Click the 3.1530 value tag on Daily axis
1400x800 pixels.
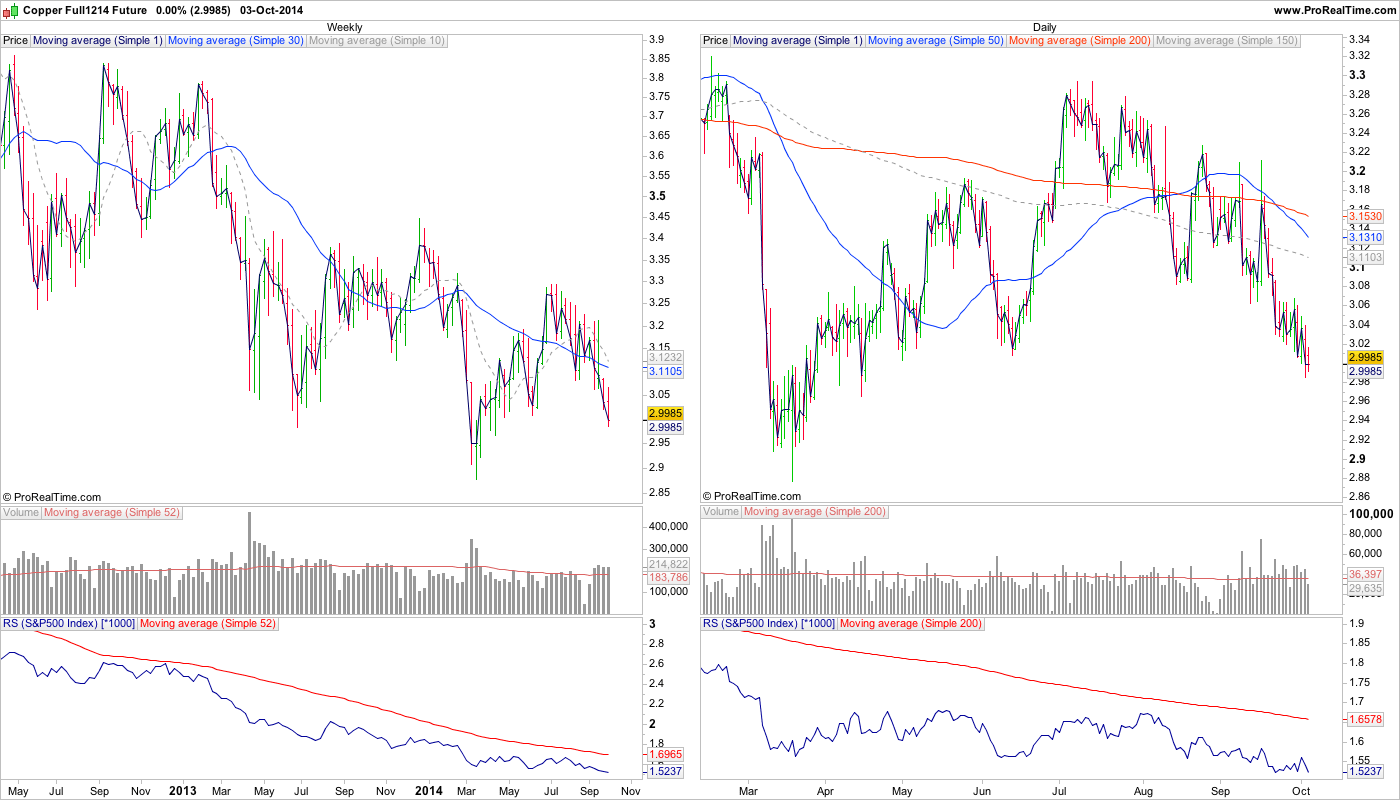click(x=1365, y=216)
